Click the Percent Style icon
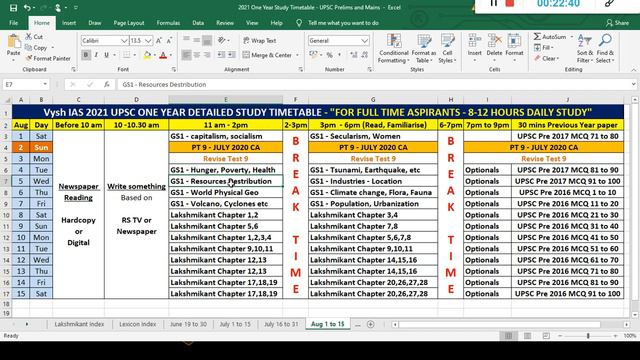Viewport: 640px width, 360px height. point(329,55)
